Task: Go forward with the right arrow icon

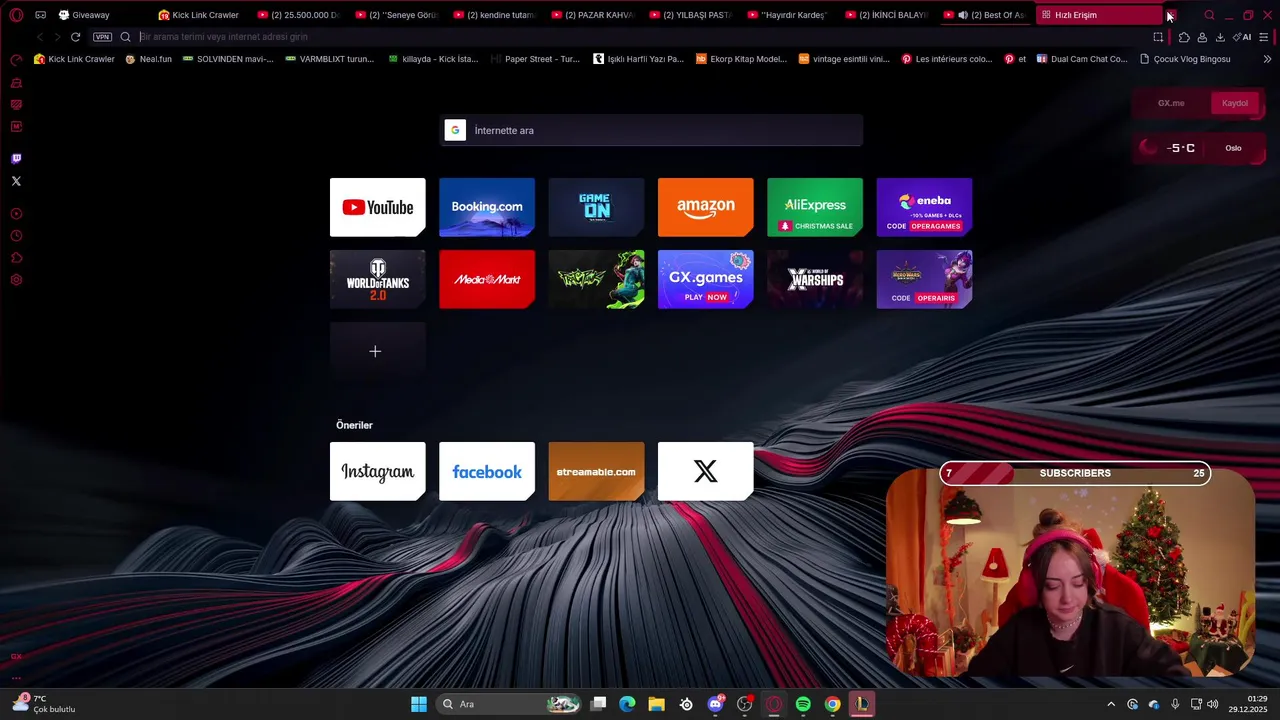Action: point(57,37)
